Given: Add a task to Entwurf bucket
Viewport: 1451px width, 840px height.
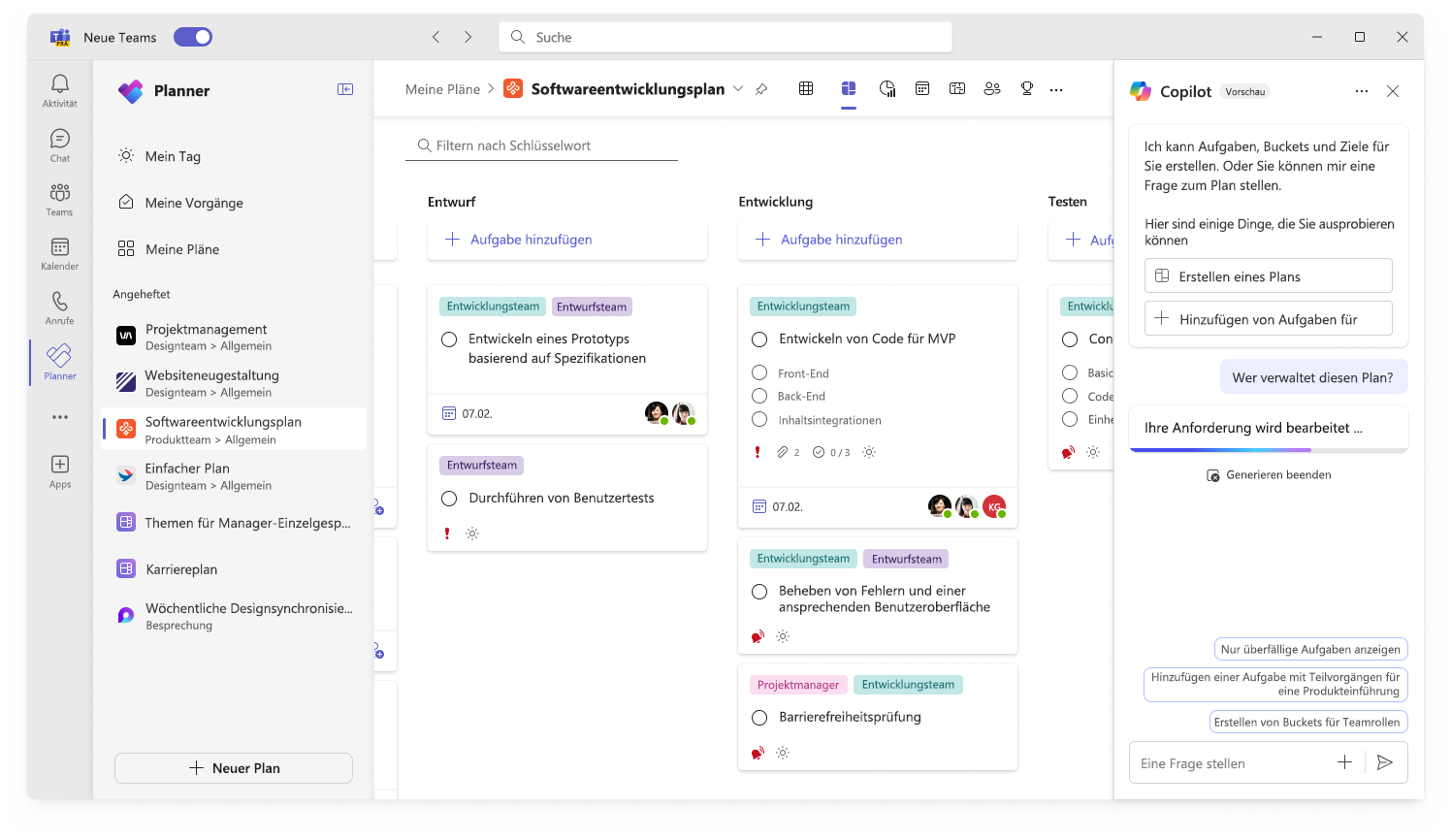Looking at the screenshot, I should click(x=566, y=240).
